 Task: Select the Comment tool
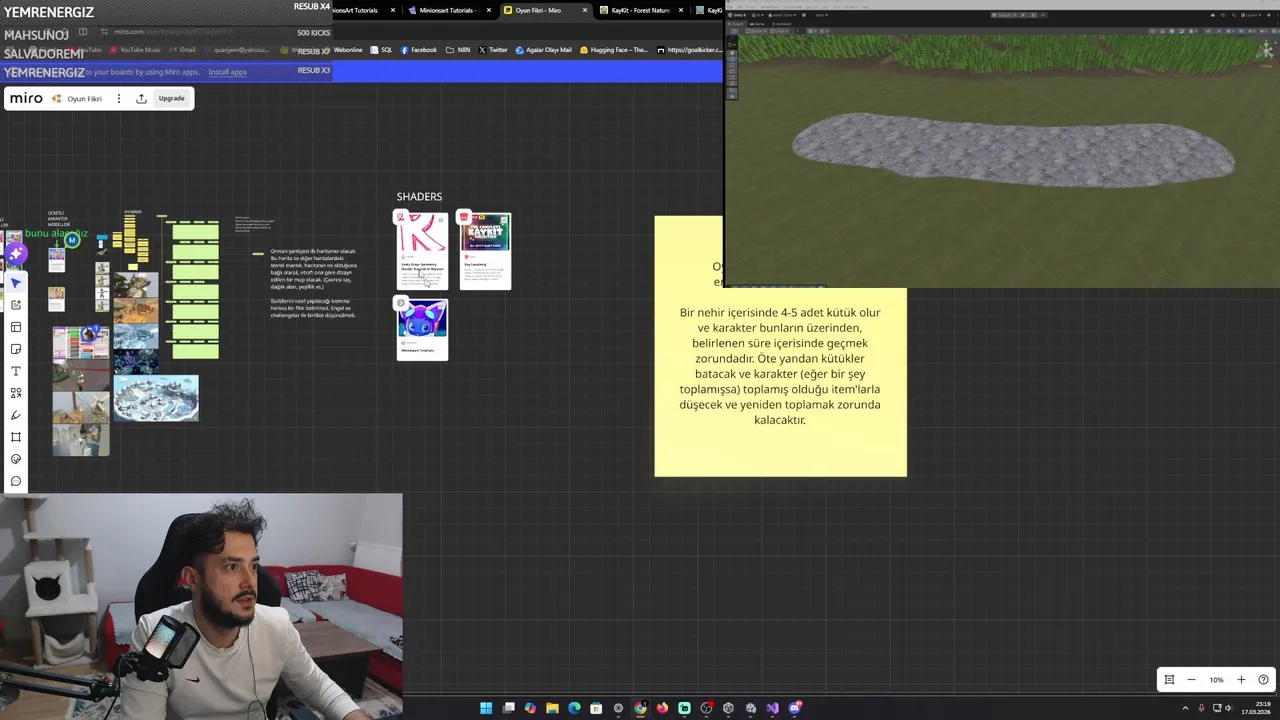[16, 481]
